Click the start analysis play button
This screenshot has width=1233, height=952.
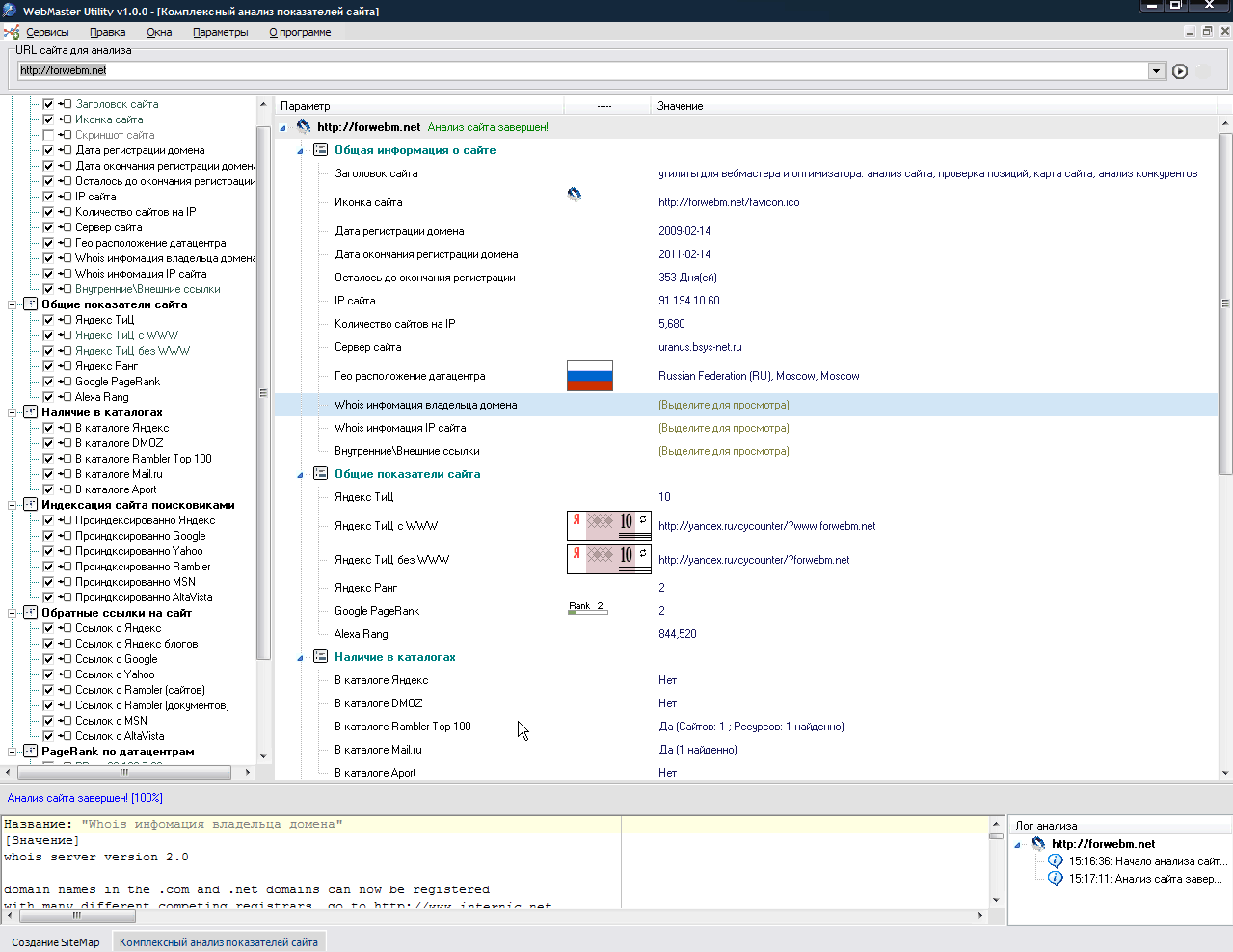[1179, 71]
